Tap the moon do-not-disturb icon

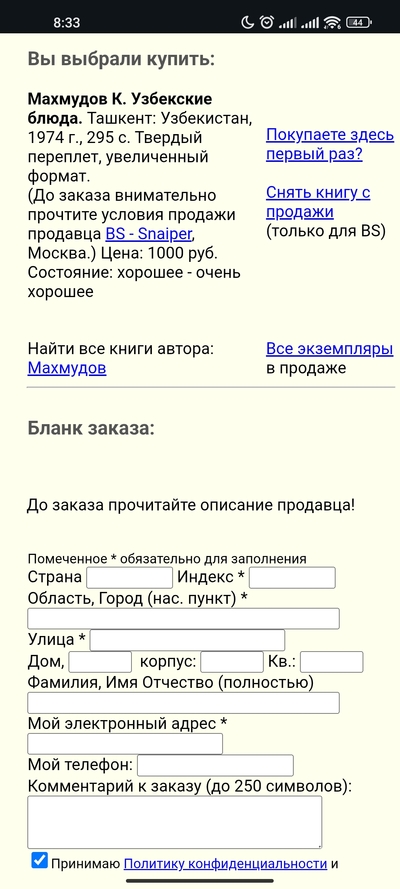pos(248,23)
